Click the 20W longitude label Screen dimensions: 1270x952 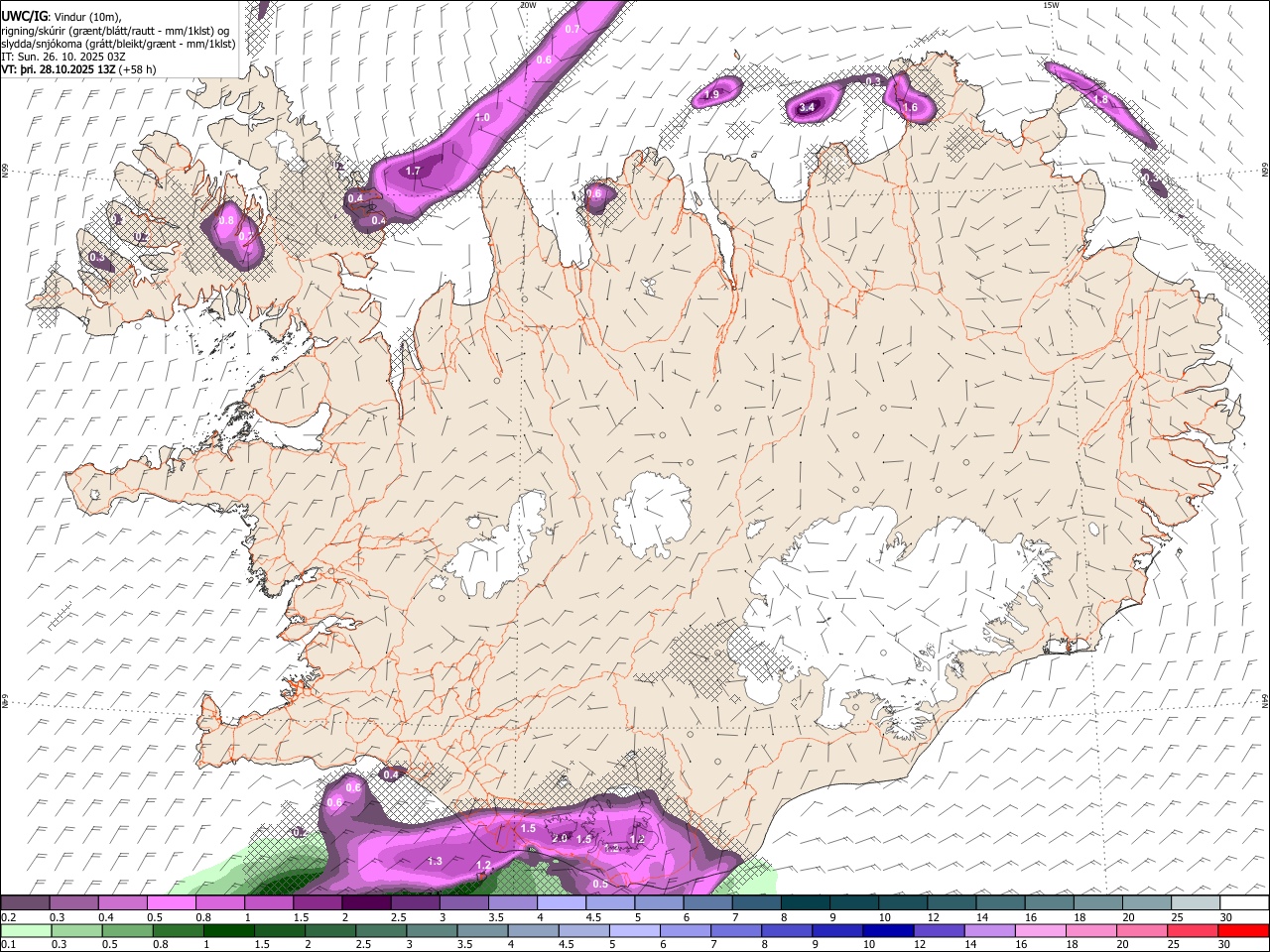click(x=528, y=5)
